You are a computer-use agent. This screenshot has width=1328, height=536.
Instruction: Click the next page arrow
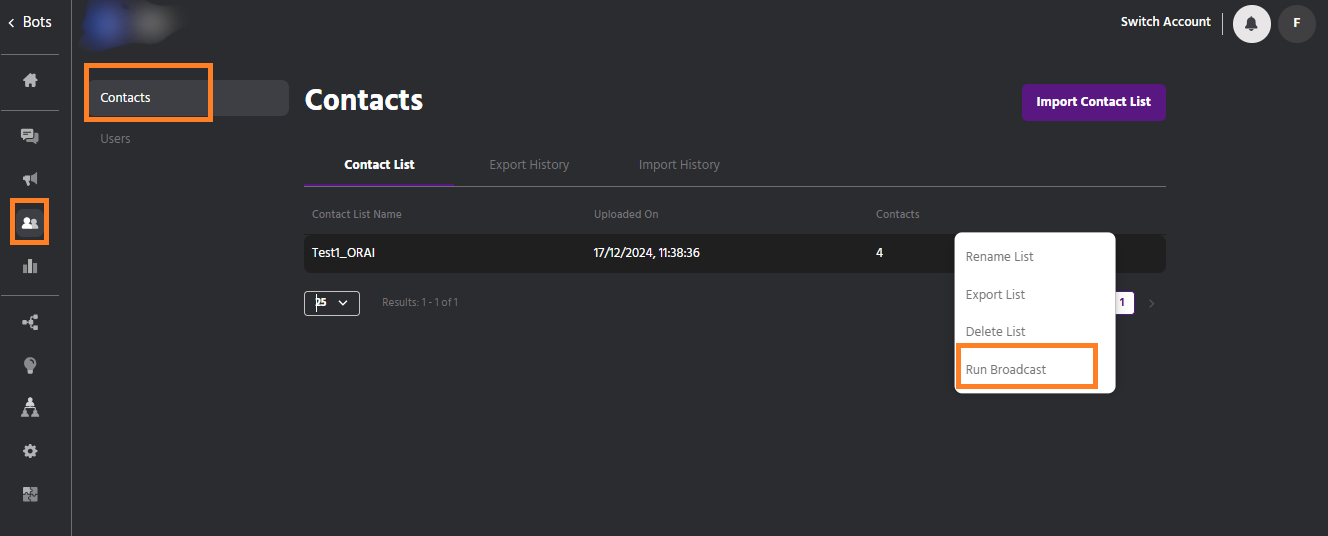[1151, 303]
